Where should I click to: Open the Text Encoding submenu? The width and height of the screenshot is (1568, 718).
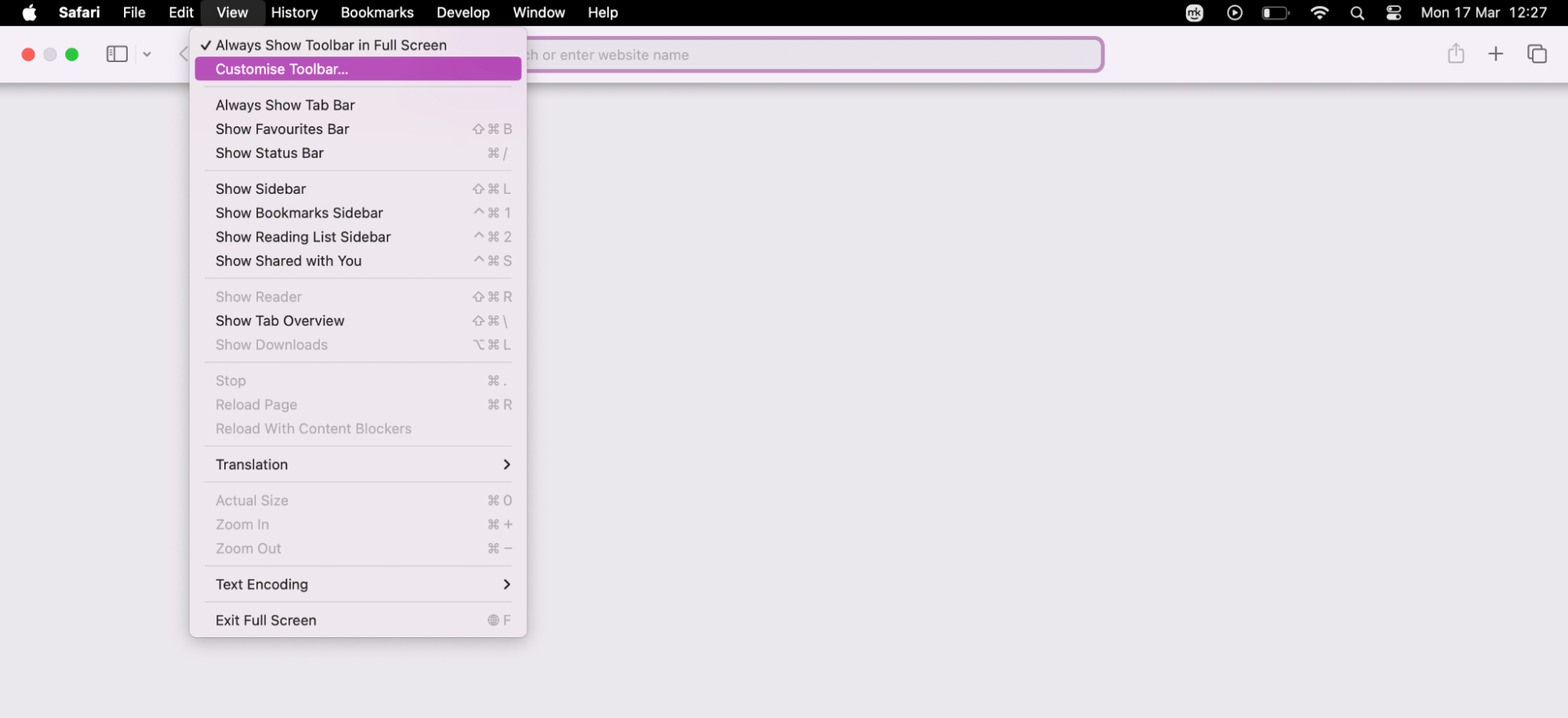261,584
